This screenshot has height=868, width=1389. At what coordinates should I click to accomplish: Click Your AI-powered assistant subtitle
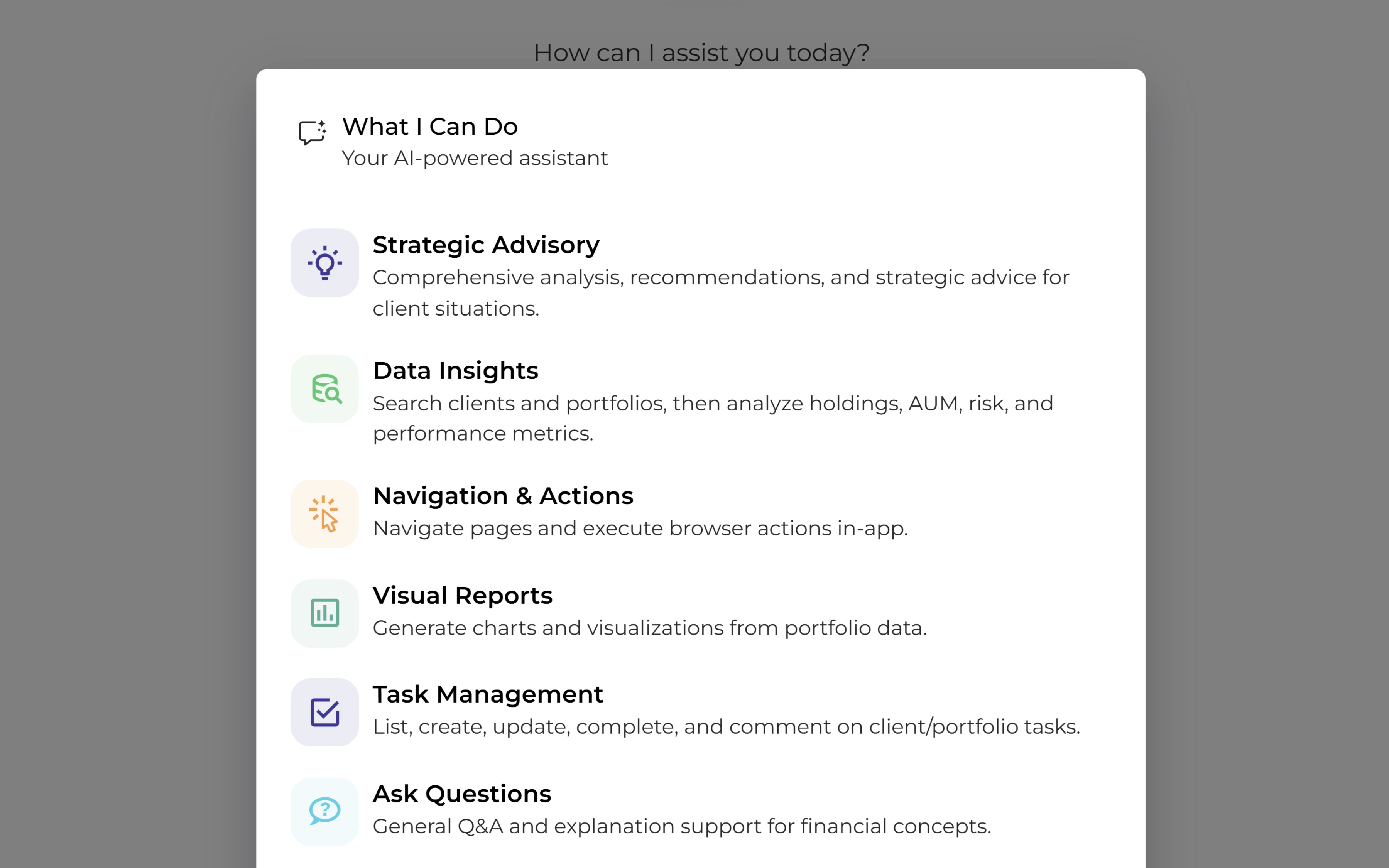coord(475,158)
